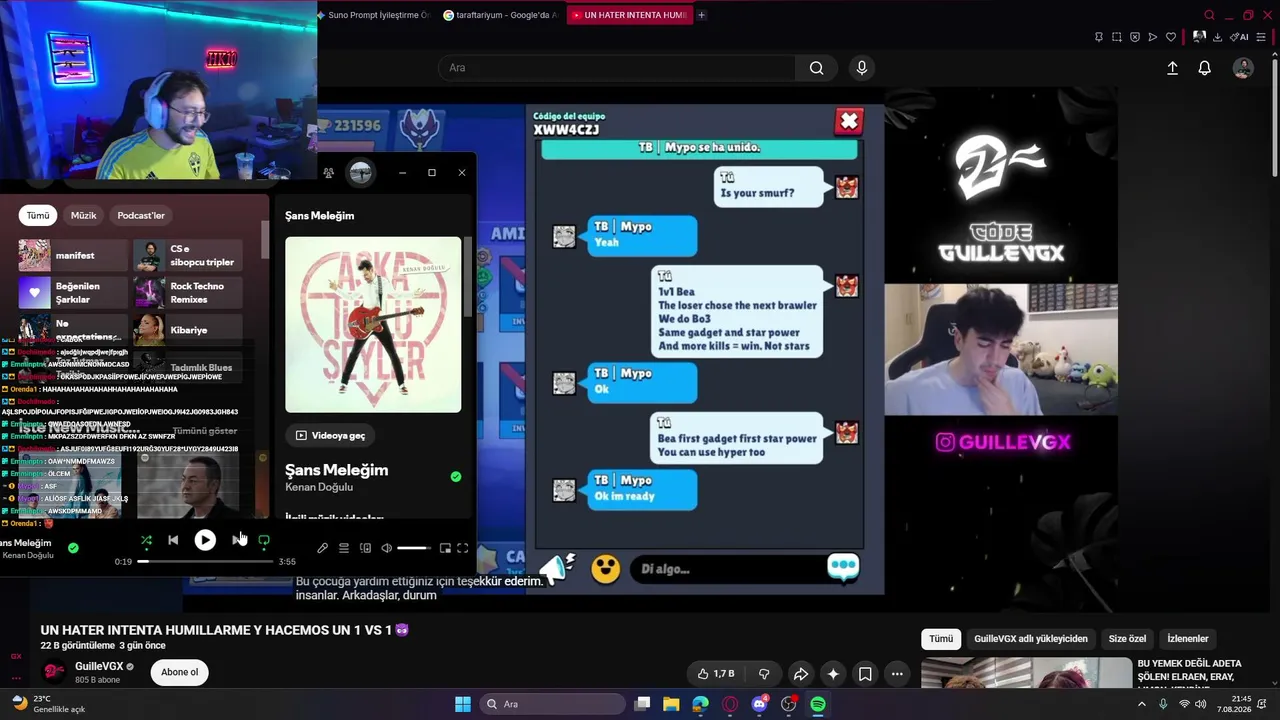The image size is (1280, 720).
Task: Open Beğenilen Şarkılar playlist
Action: coord(74,292)
